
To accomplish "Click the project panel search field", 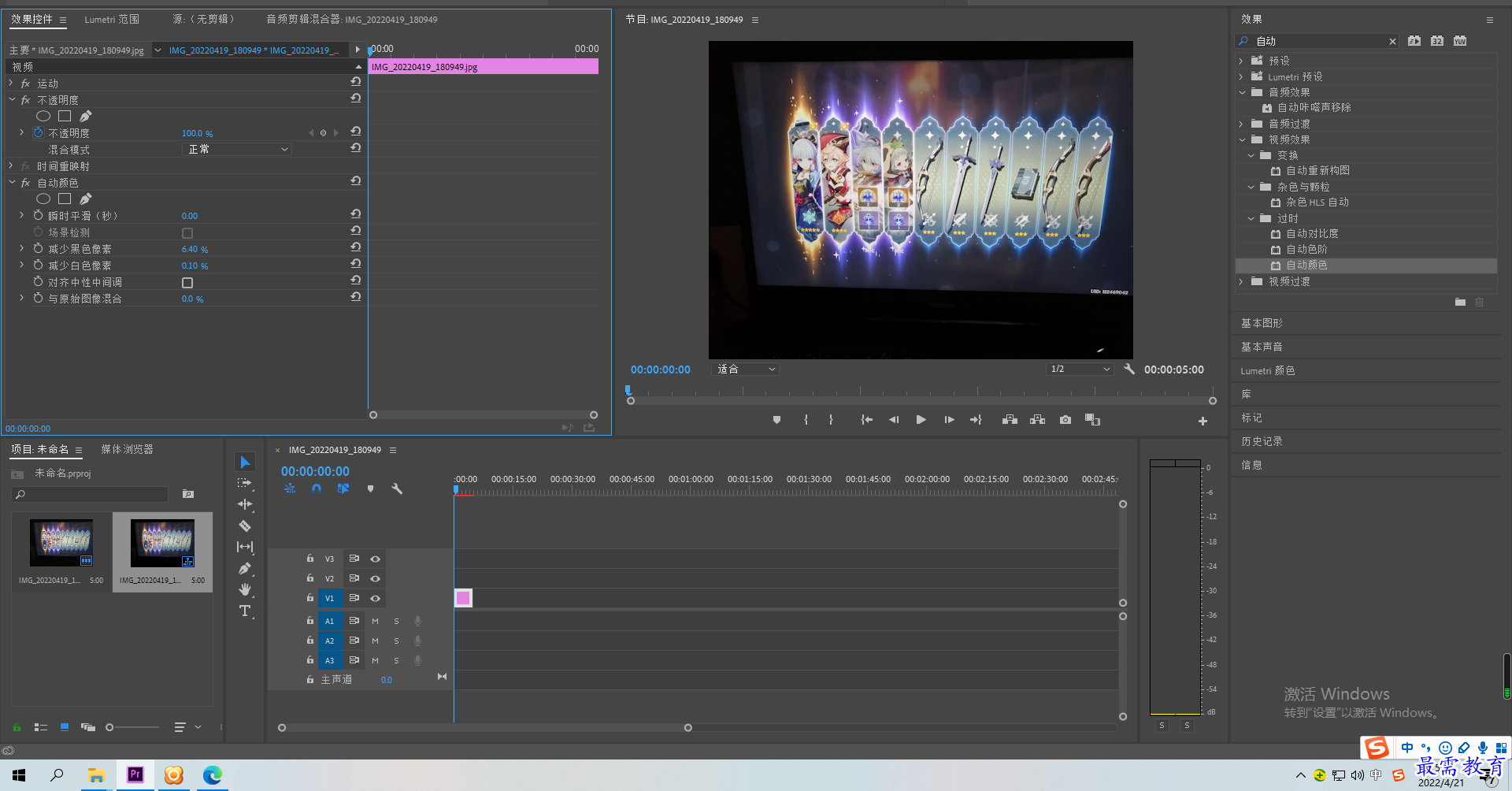I will pos(91,494).
